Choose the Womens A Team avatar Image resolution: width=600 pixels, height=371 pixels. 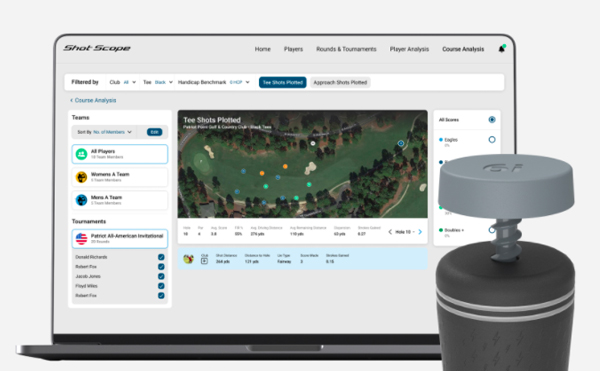pyautogui.click(x=81, y=177)
